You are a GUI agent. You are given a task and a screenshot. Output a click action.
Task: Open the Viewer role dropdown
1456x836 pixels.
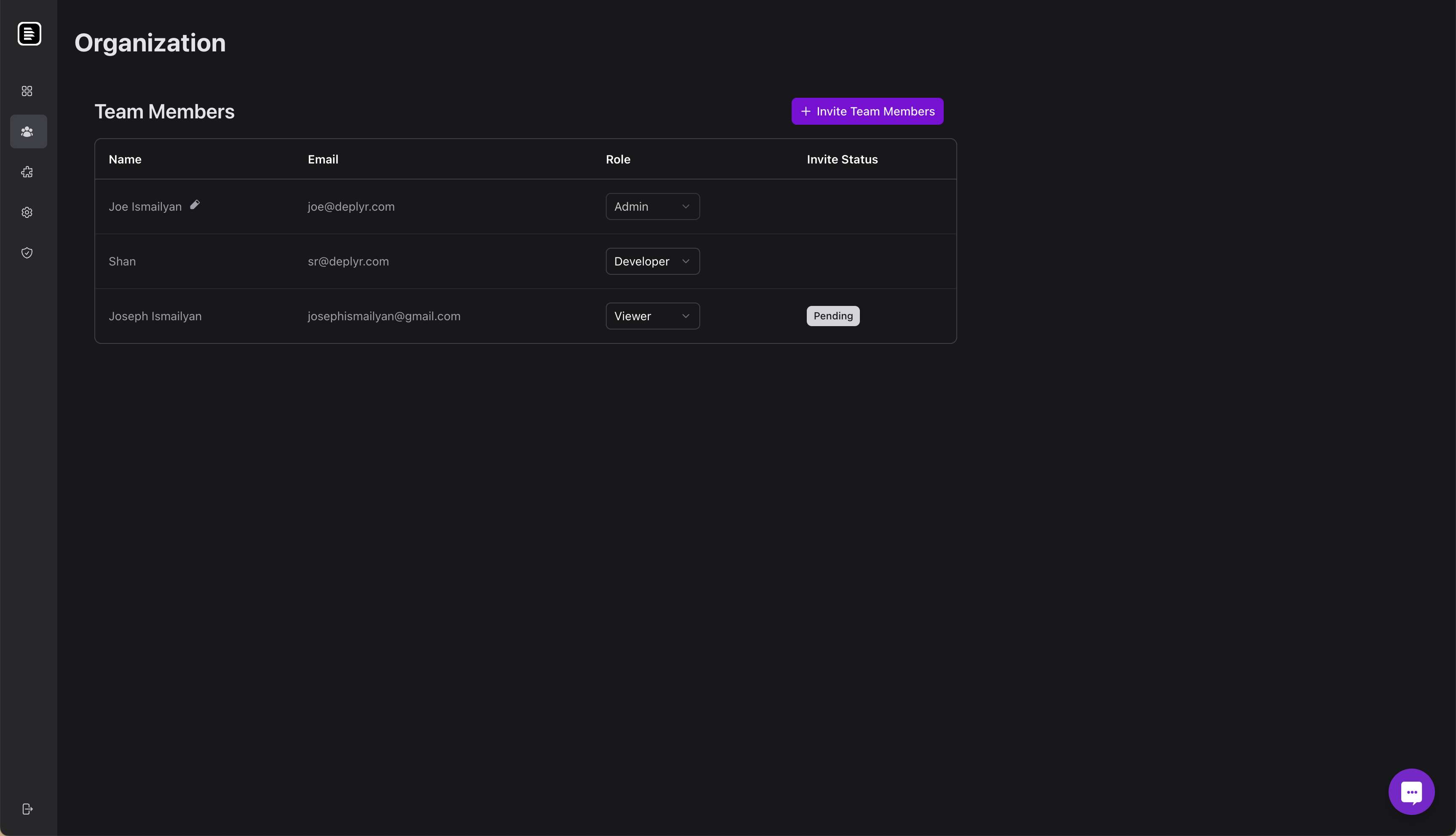point(652,316)
